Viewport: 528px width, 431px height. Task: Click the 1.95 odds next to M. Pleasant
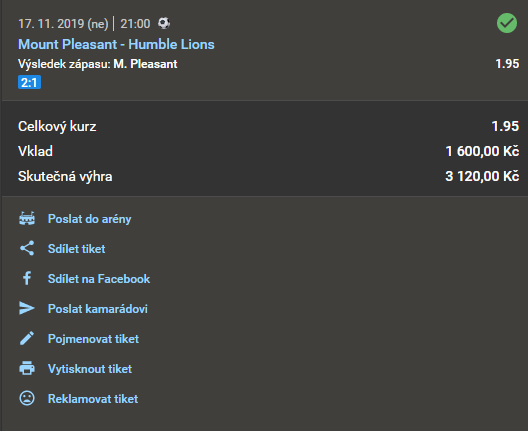(x=507, y=64)
